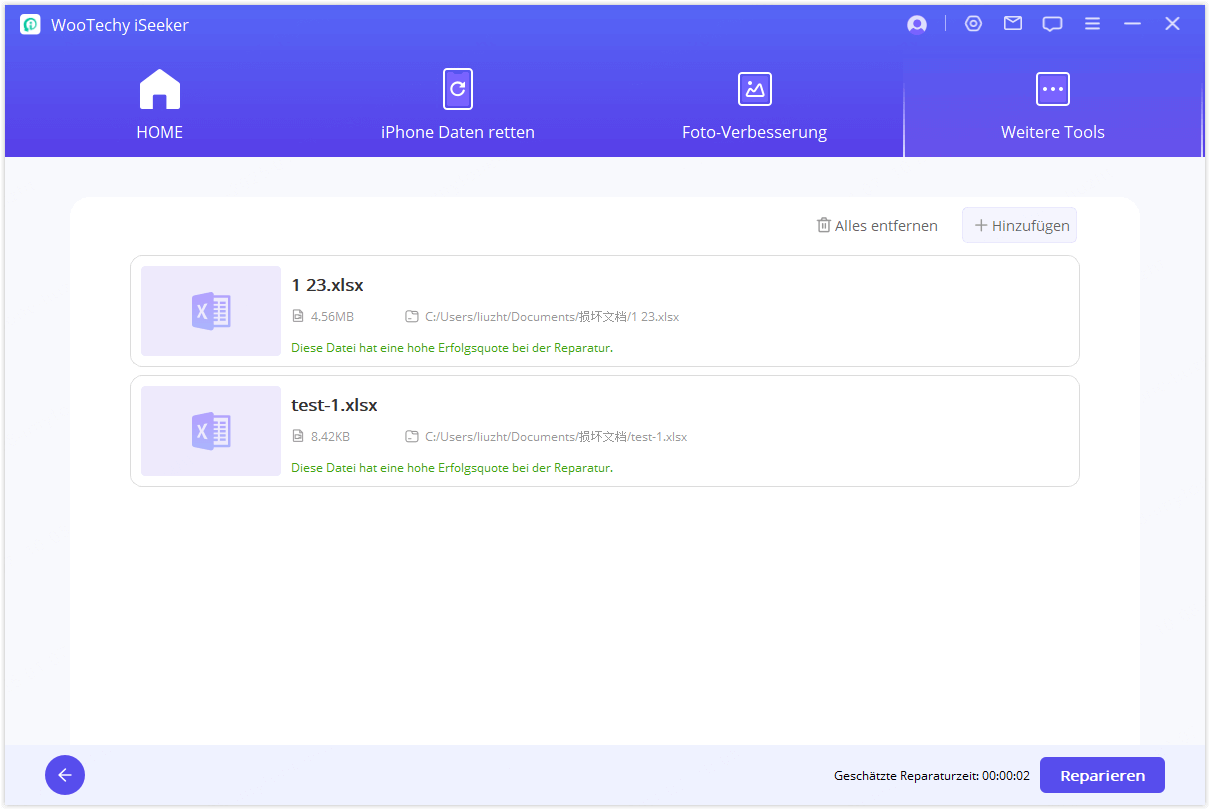Open the feedback chat bubble icon
Image resolution: width=1210 pixels, height=810 pixels.
click(x=1052, y=25)
